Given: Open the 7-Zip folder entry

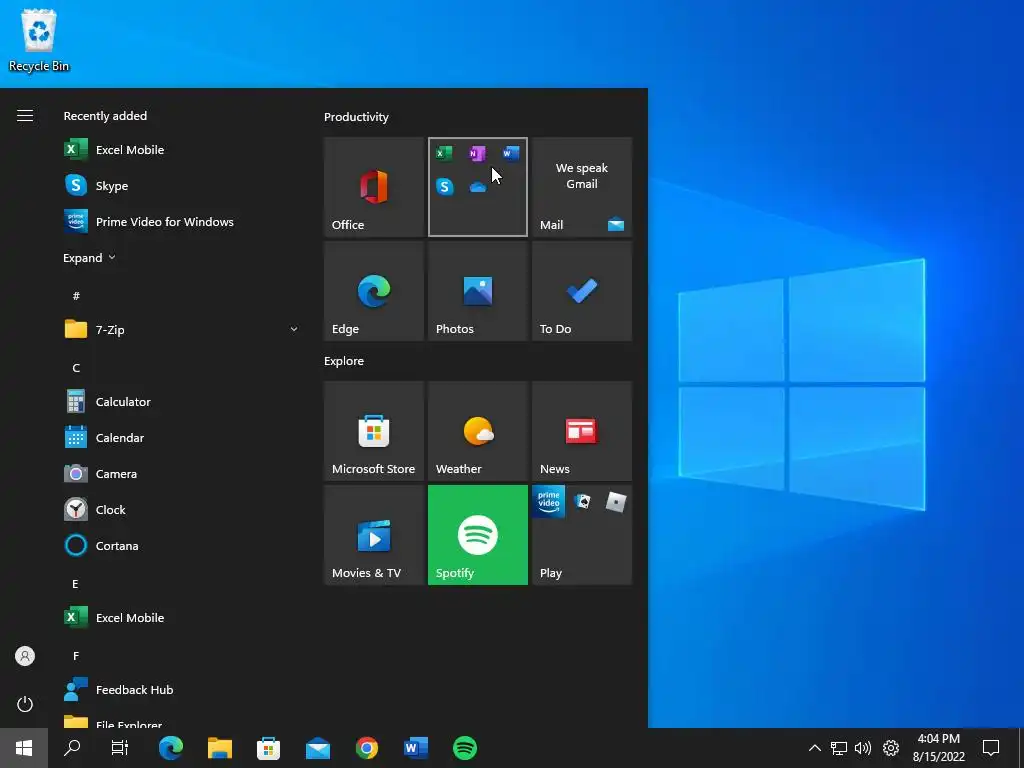Looking at the screenshot, I should tap(180, 329).
